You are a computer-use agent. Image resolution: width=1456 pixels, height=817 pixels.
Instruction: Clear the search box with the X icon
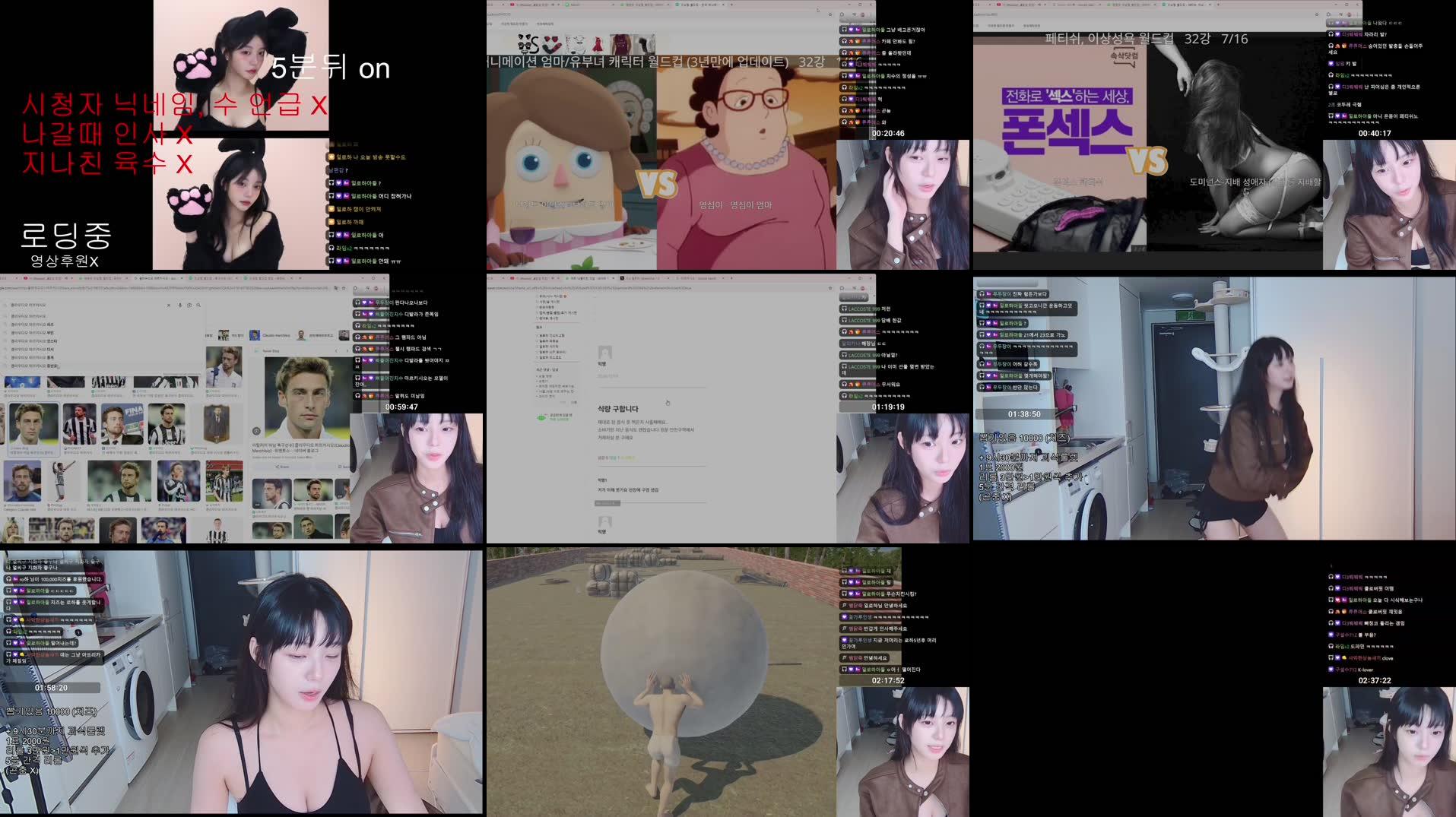coord(169,306)
